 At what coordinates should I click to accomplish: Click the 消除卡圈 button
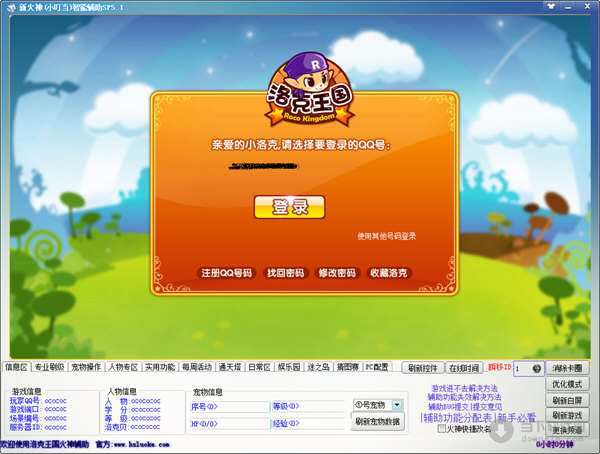coord(567,368)
